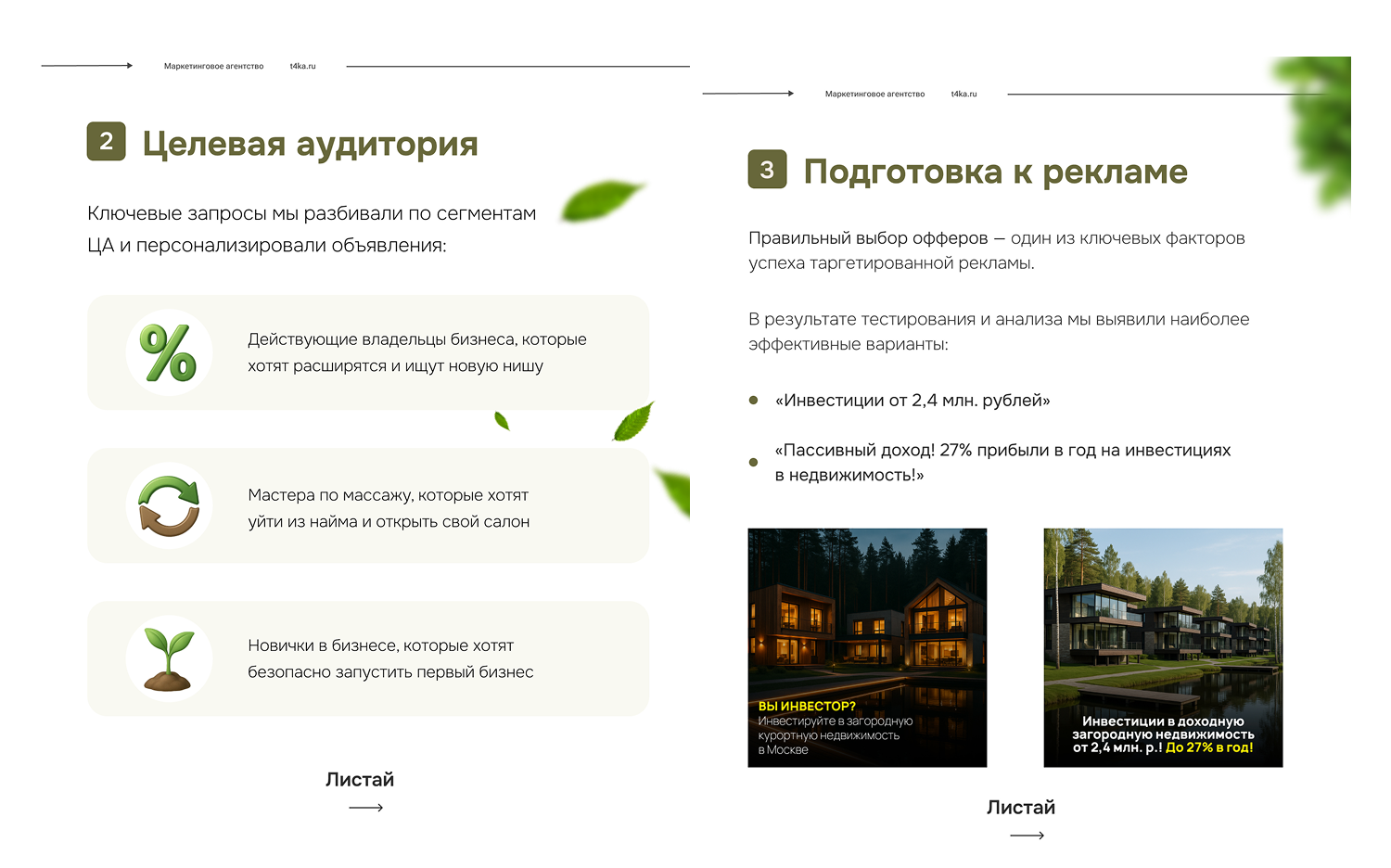Click the green percent sign icon
This screenshot has width=1391, height=868.
click(x=169, y=352)
